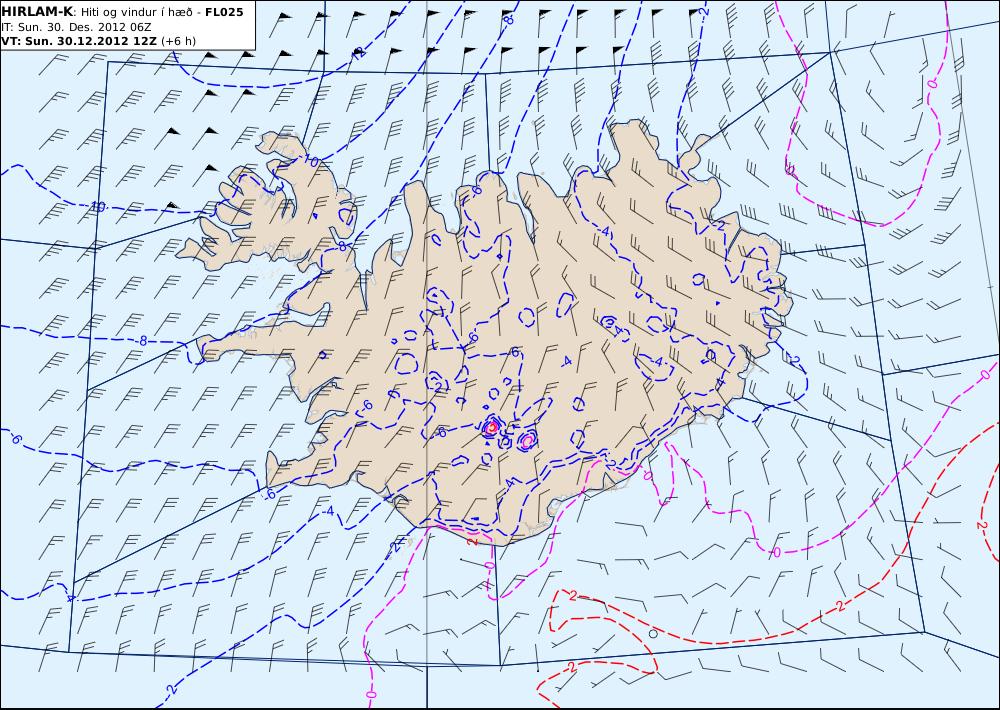This screenshot has width=1000, height=710.
Task: Click the "-10" isotherm label on the Westfjords peninsula
Action: pos(310,161)
